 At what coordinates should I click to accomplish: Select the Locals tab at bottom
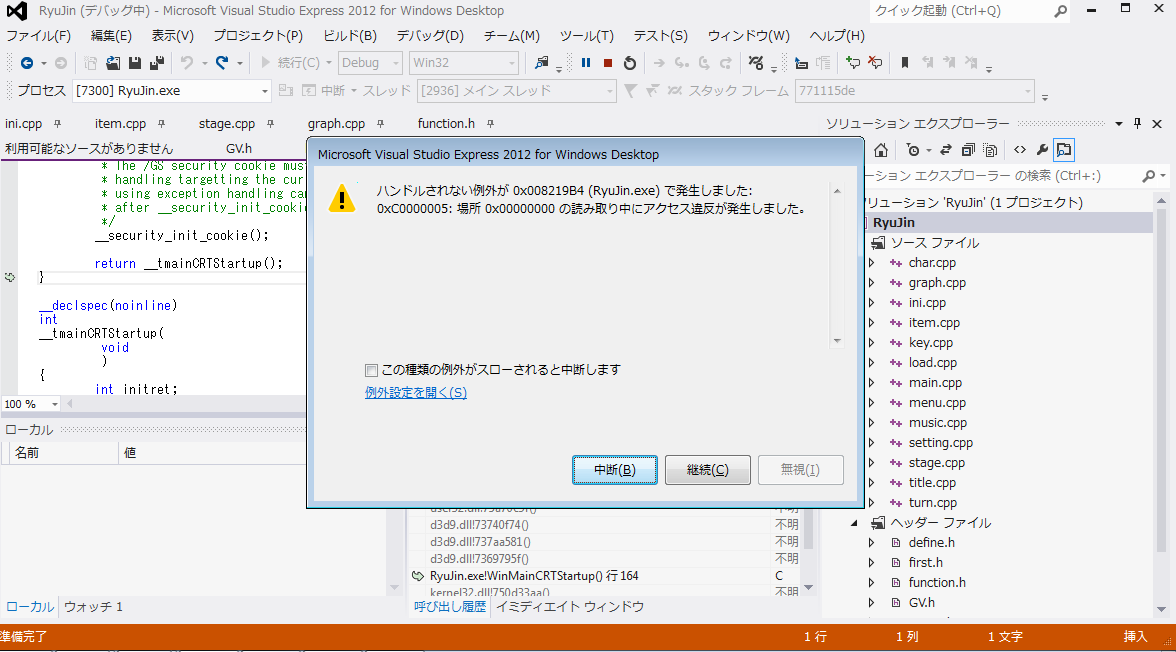click(30, 607)
